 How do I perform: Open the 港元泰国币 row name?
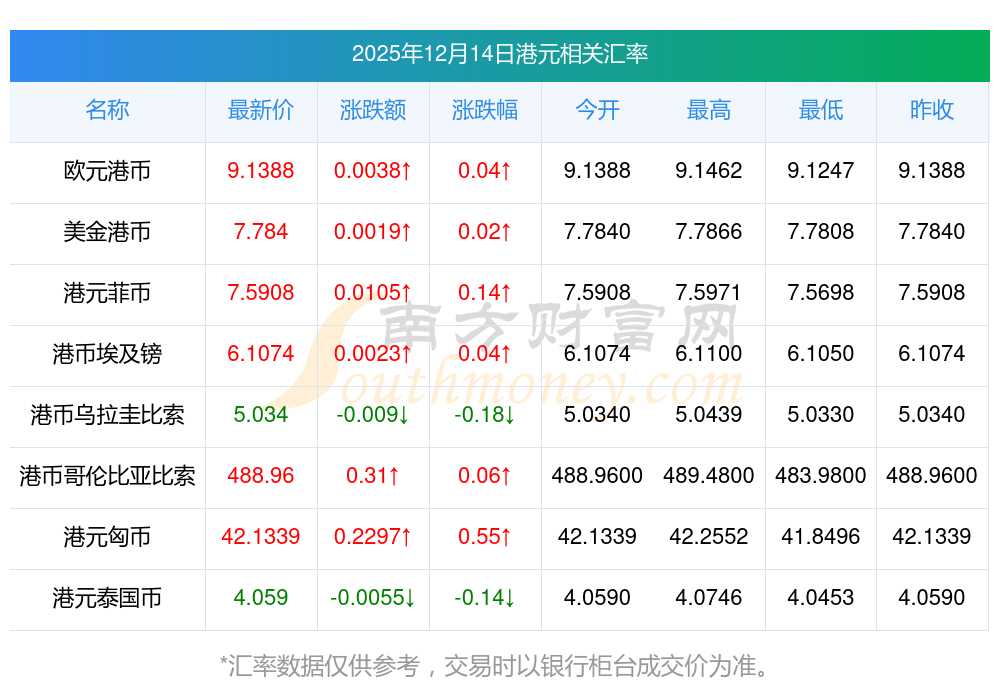pos(107,598)
